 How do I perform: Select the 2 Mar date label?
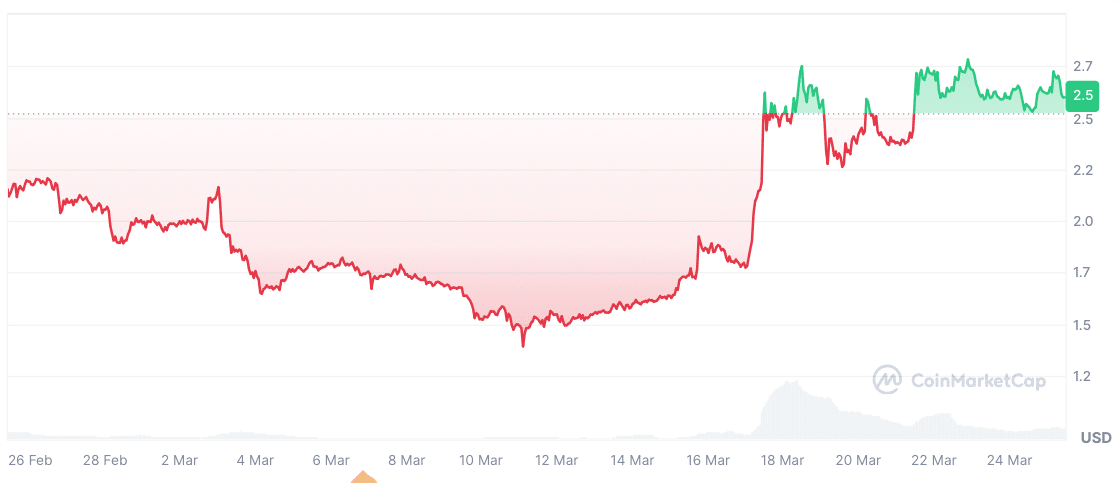(x=179, y=460)
